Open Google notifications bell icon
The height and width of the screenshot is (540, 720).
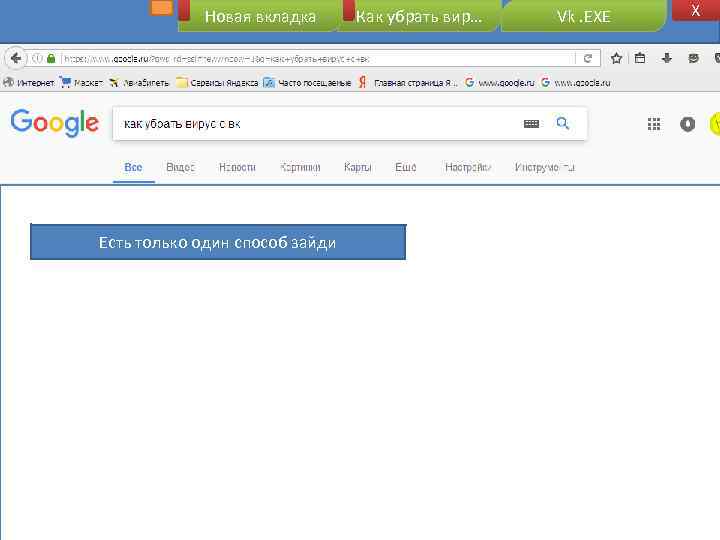pos(687,124)
